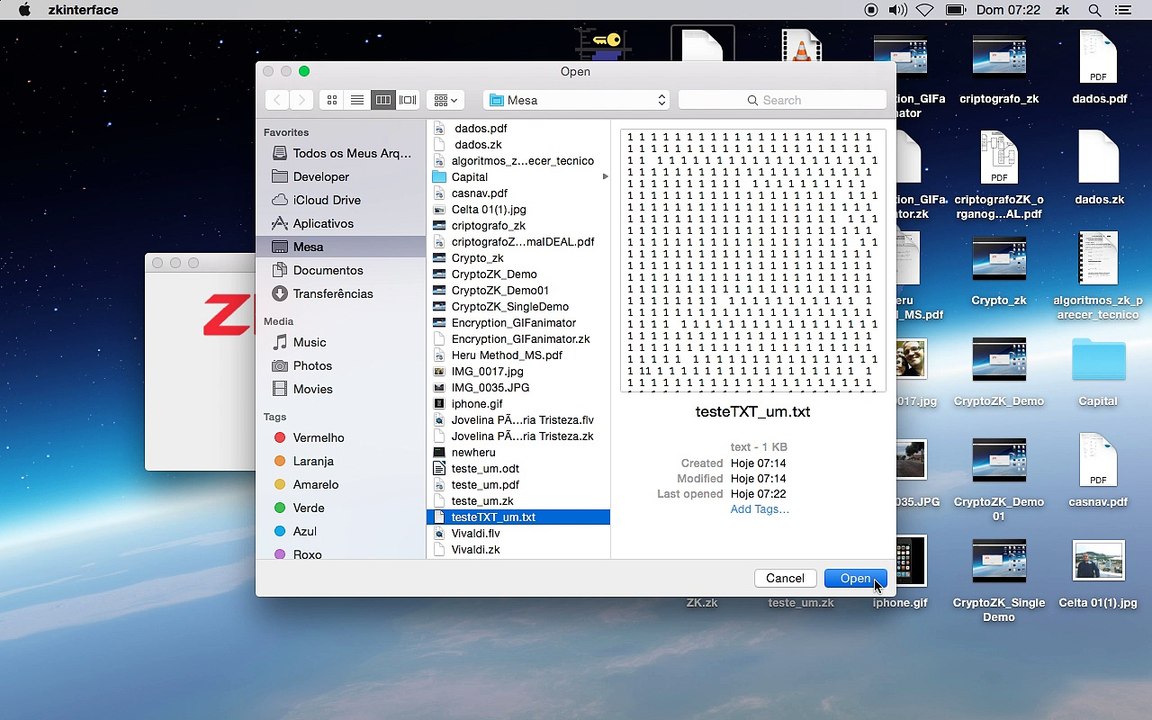Select column view mode button
Viewport: 1152px width, 720px height.
tap(383, 100)
